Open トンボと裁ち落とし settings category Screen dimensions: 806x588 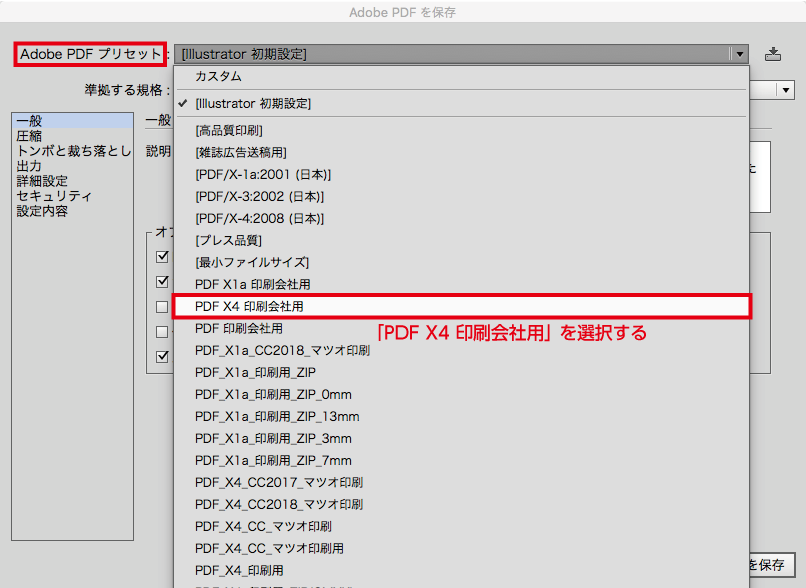coord(72,151)
